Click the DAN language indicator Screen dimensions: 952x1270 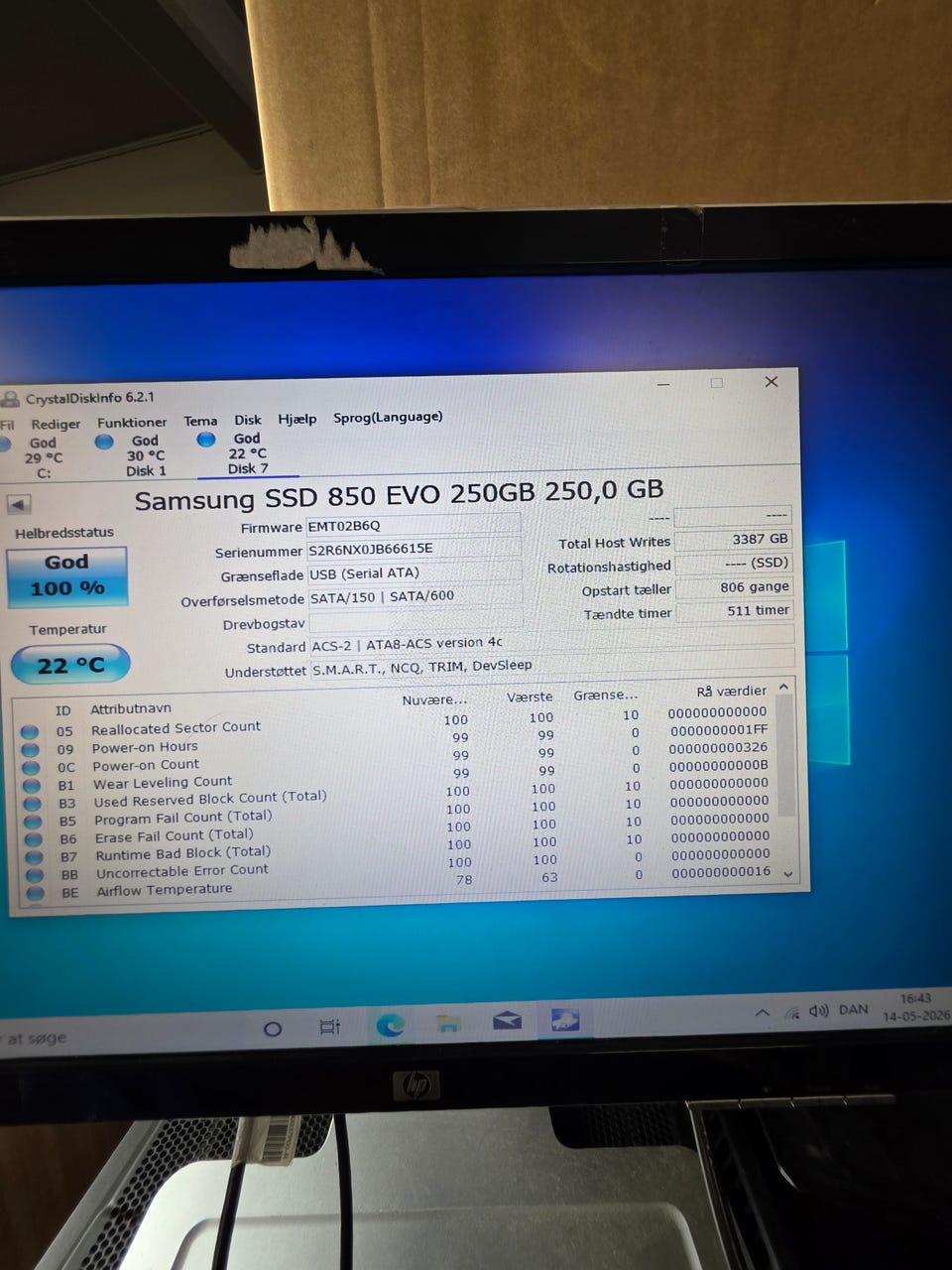tap(853, 1010)
